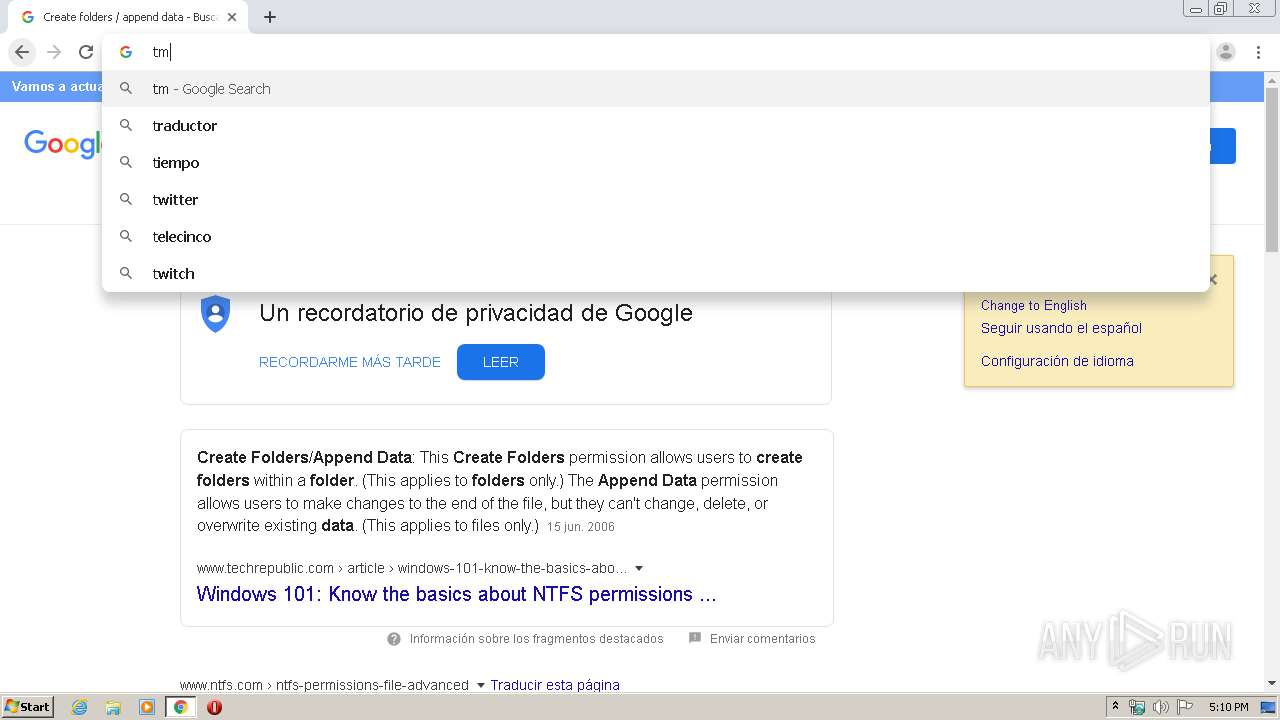Screen dimensions: 1280x720
Task: Open the Chrome three-dot menu
Action: pos(1258,52)
